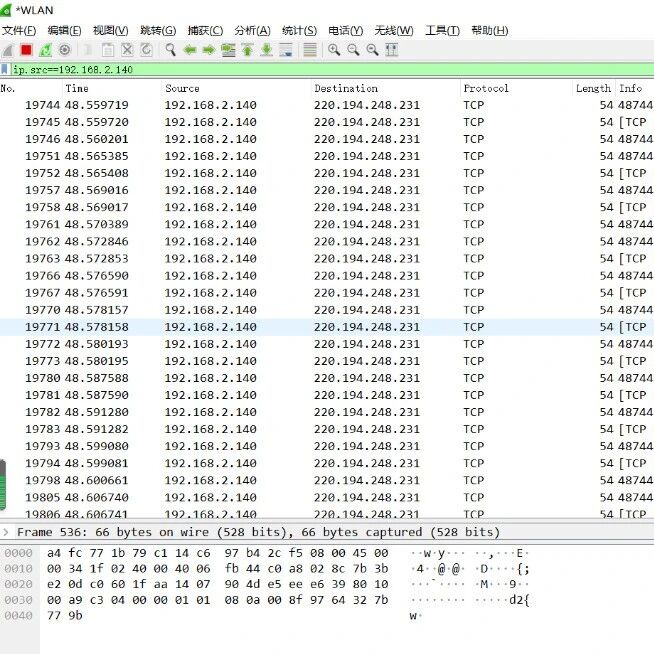Select packet number 19771 row

[300, 327]
